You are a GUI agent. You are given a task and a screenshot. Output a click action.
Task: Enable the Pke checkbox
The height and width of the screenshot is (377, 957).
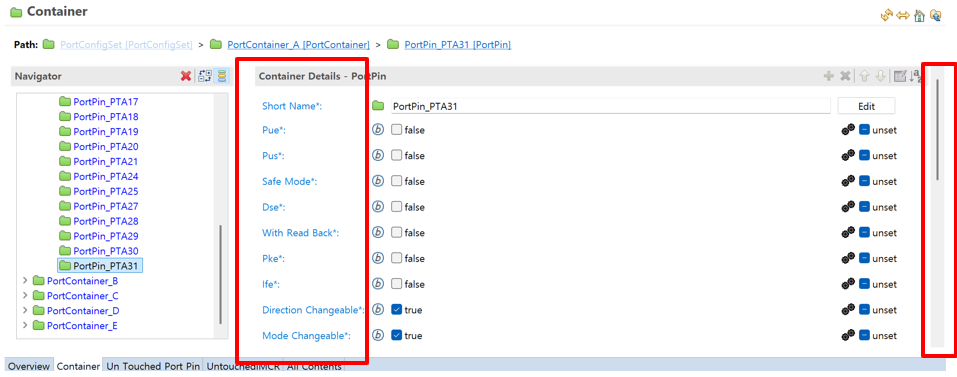point(397,258)
